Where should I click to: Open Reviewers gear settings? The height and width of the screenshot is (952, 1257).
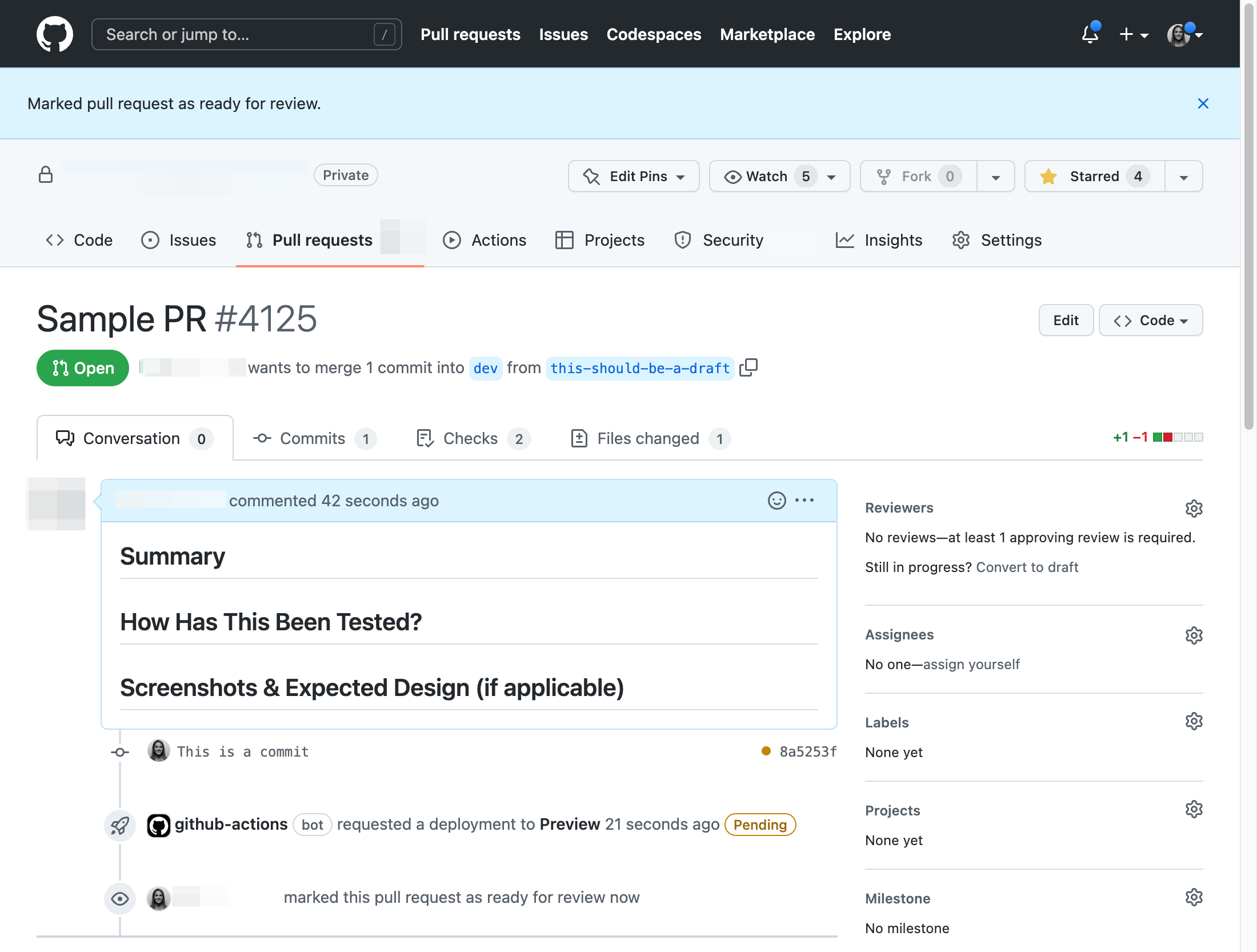click(x=1194, y=508)
